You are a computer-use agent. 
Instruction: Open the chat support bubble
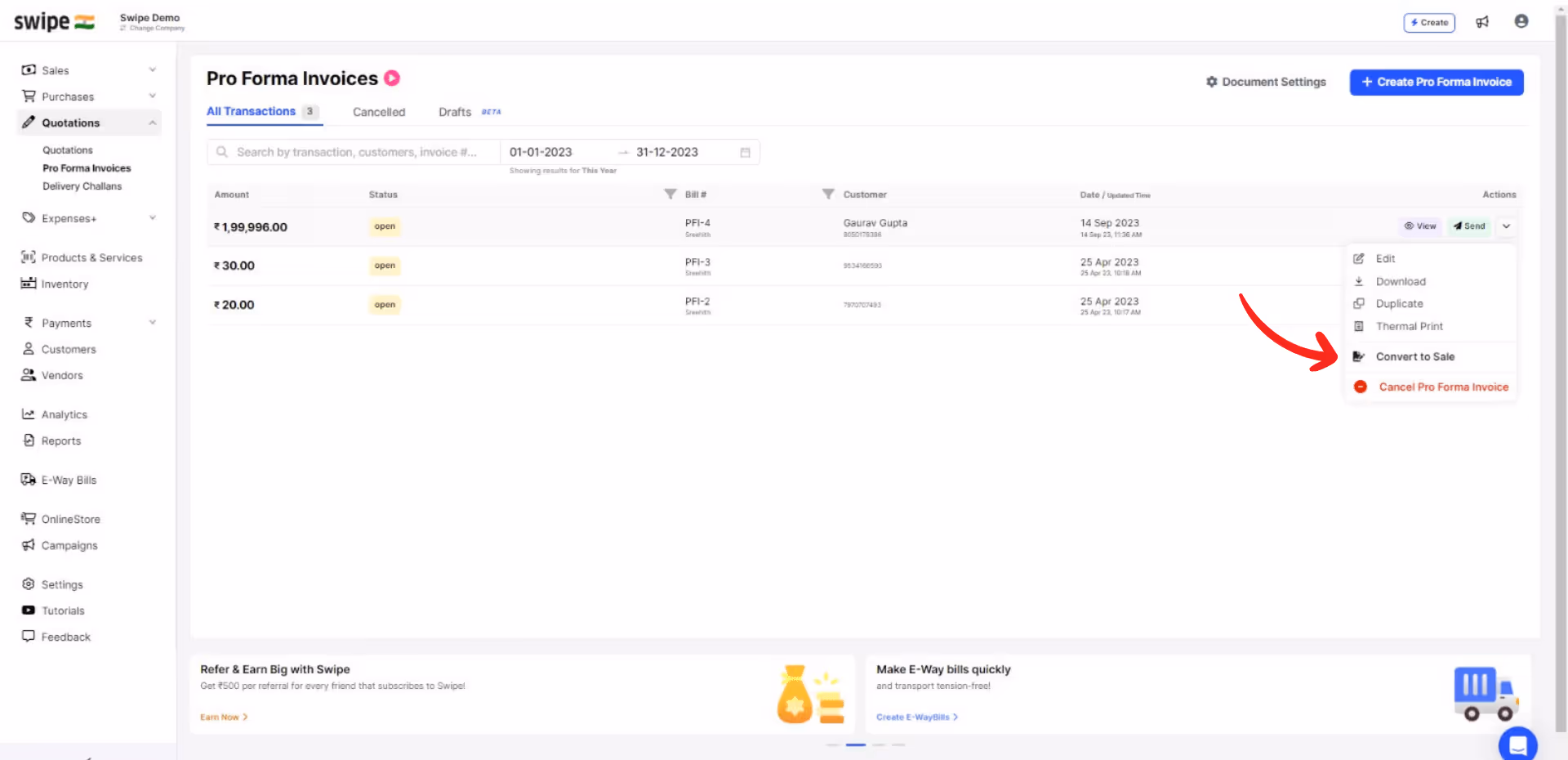point(1517,744)
